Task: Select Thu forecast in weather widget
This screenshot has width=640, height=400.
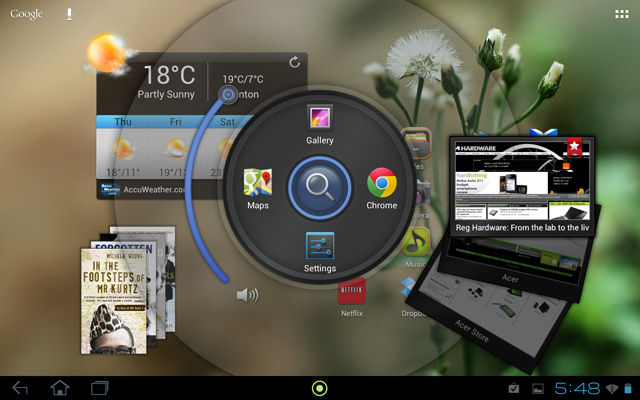Action: 122,147
